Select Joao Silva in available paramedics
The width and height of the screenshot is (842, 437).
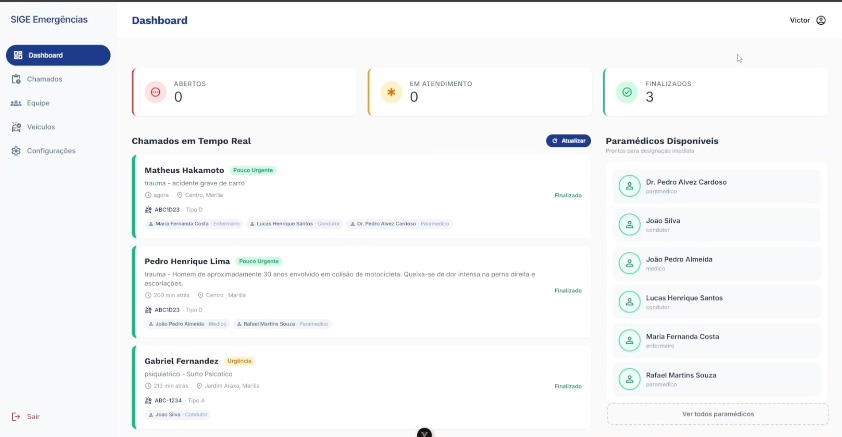[717, 225]
